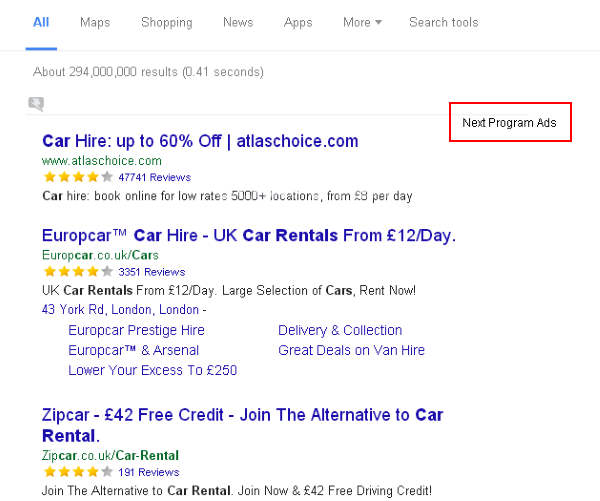Click the Next Program Ads button
The width and height of the screenshot is (600, 501).
click(509, 123)
